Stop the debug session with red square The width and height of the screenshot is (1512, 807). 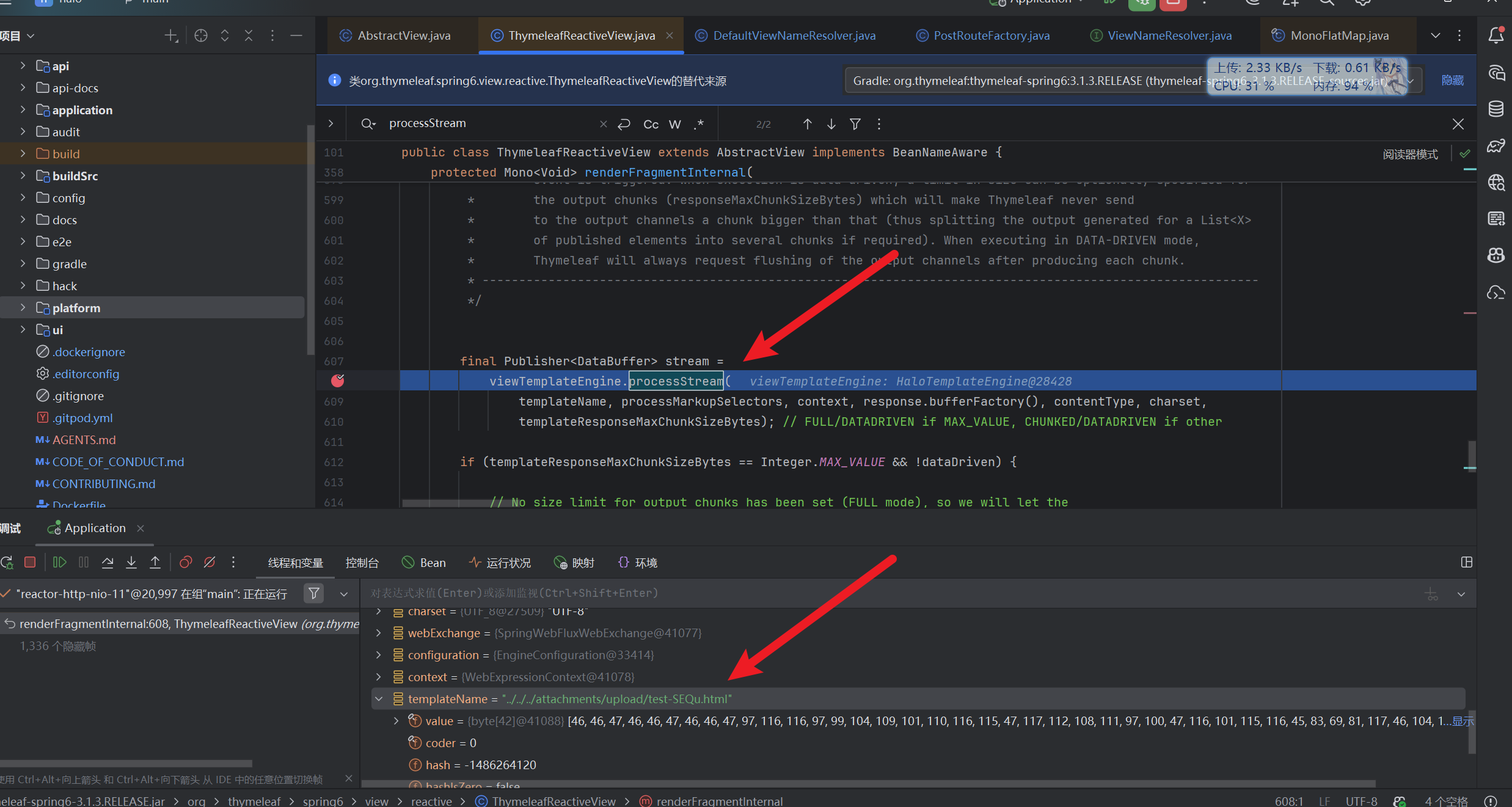tap(30, 562)
